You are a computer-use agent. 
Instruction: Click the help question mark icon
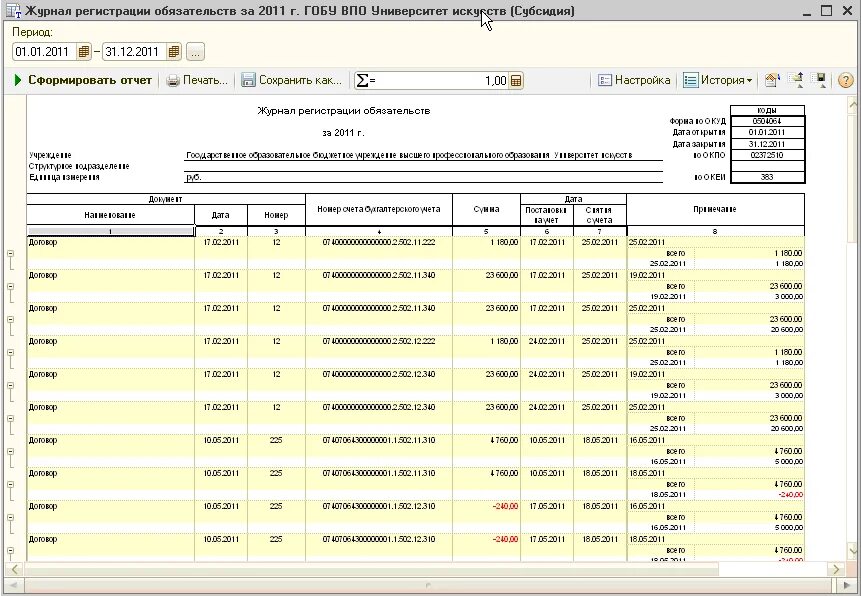coord(846,80)
